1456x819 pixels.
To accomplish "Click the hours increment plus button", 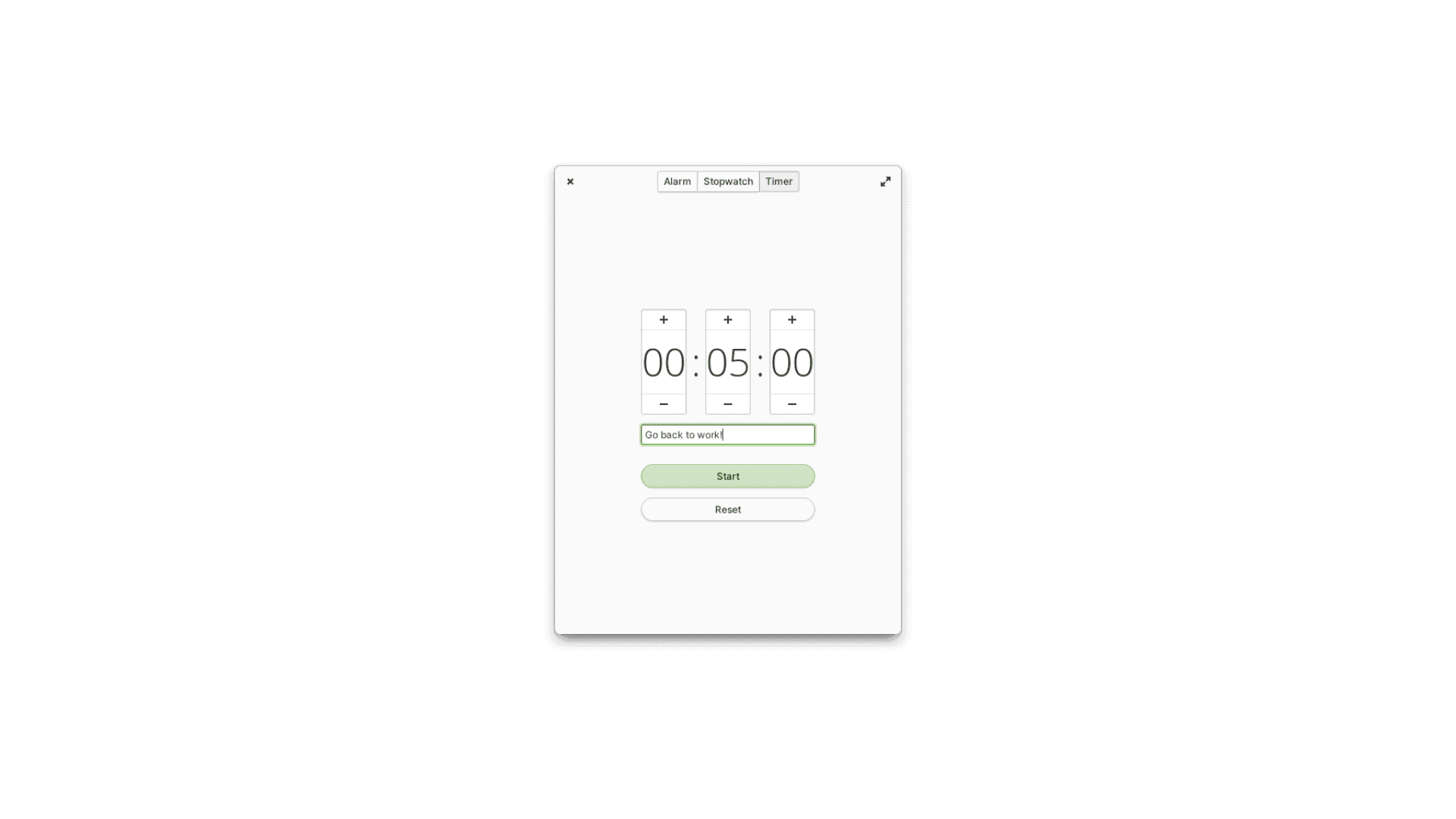I will coord(664,320).
